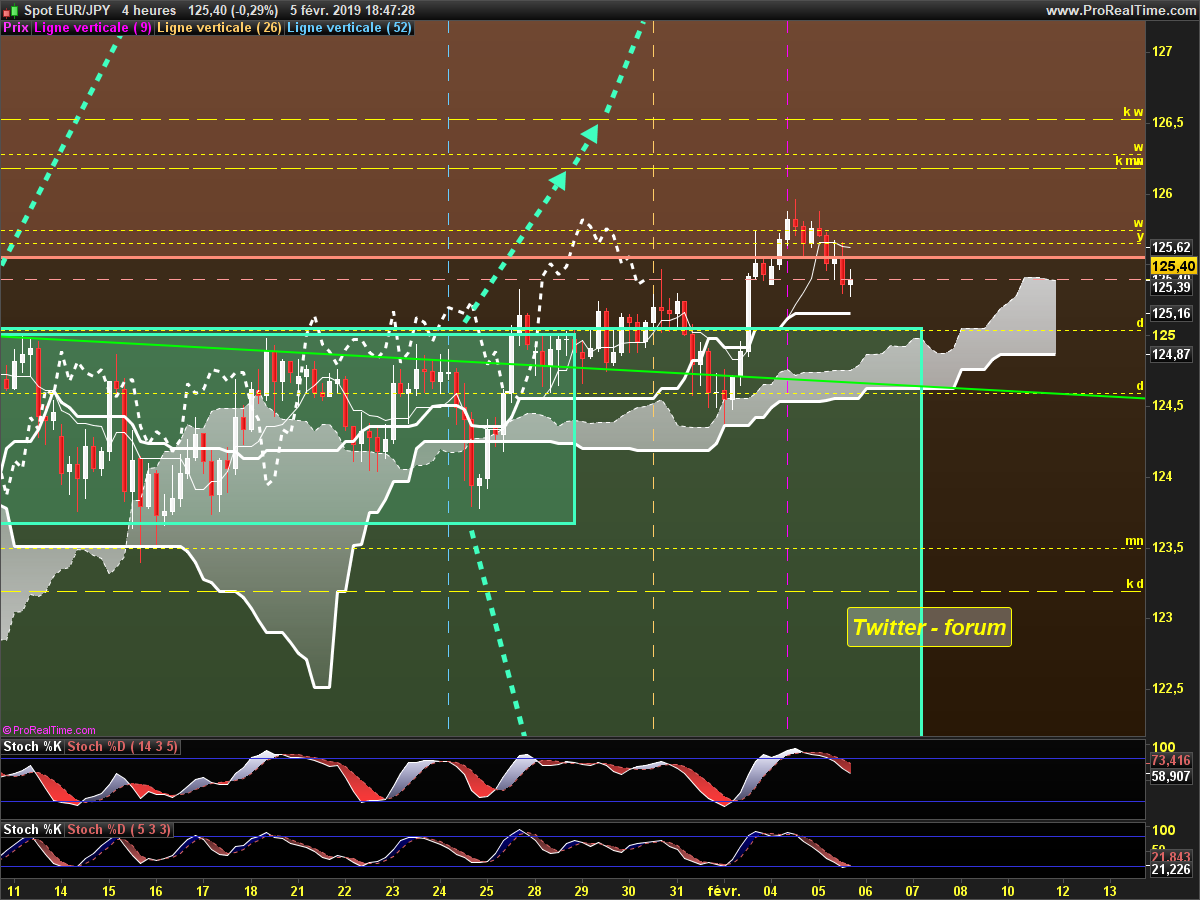
Task: Select Stoch %D (5 3 3) label
Action: [x=119, y=829]
